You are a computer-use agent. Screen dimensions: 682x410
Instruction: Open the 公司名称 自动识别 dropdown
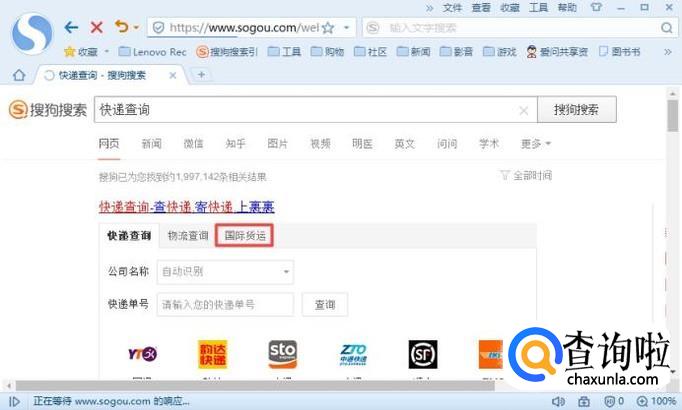[x=225, y=272]
